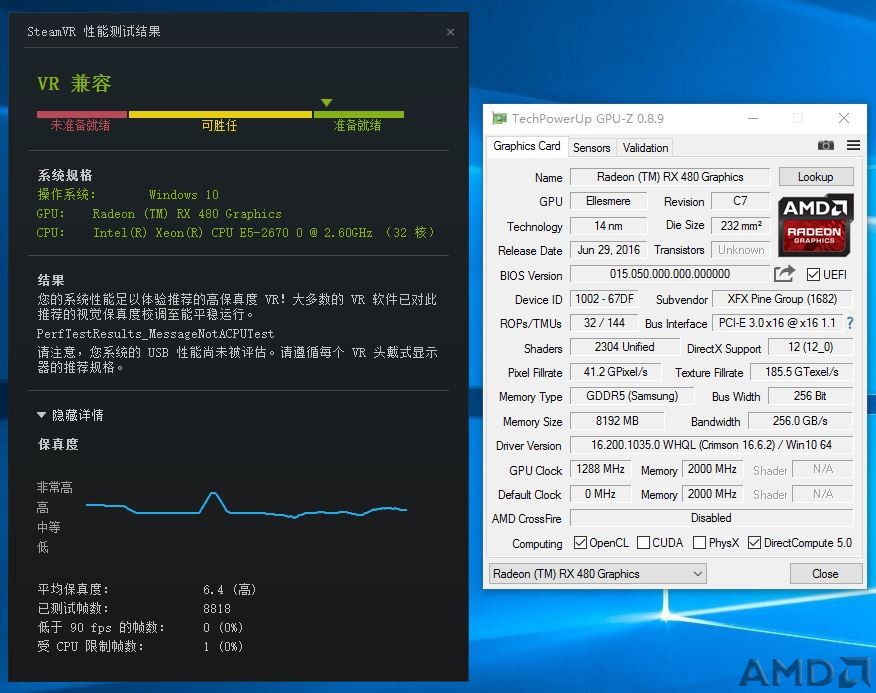876x693 pixels.
Task: Click the Revision field showing C7
Action: [740, 201]
